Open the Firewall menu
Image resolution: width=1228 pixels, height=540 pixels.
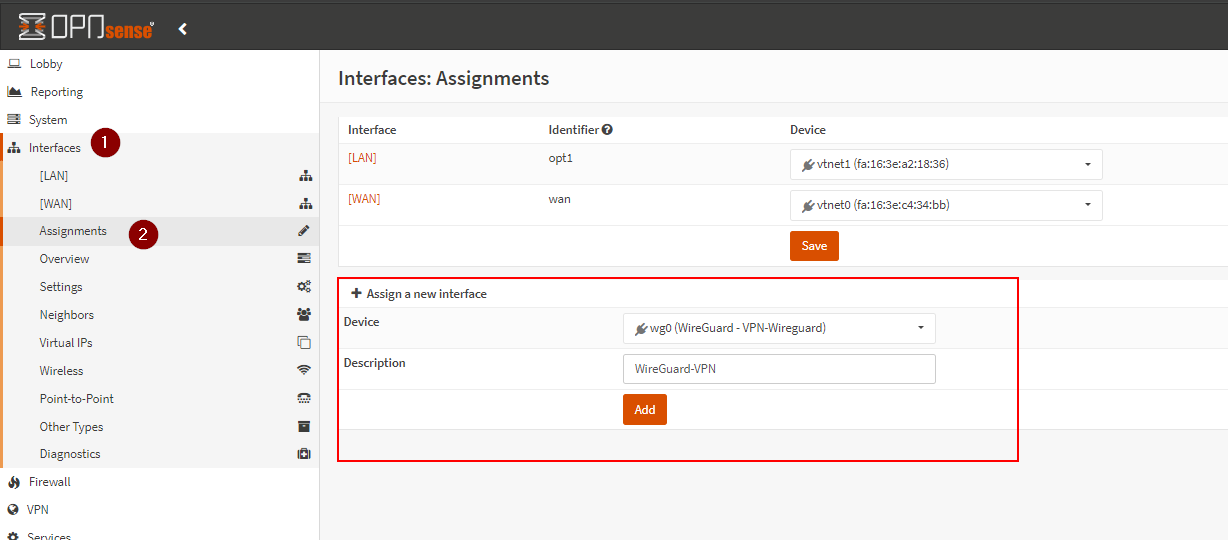(49, 482)
